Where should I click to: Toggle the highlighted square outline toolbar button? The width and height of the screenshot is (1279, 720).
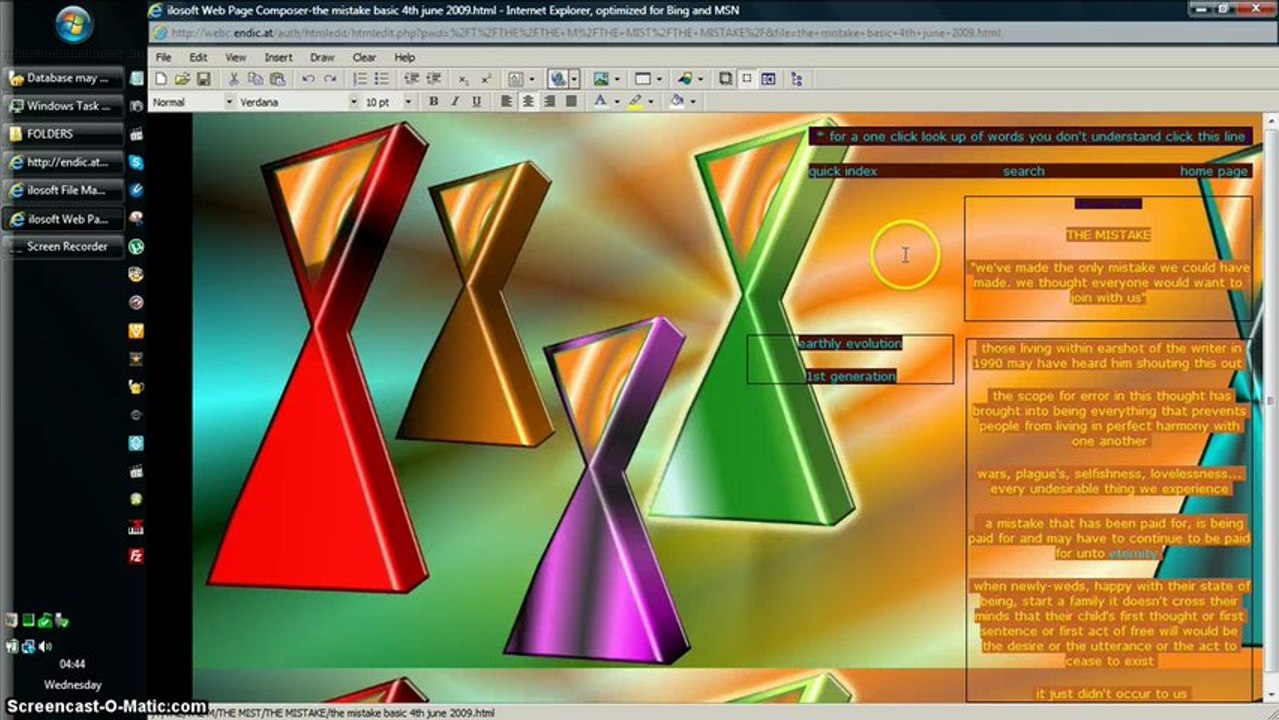(747, 79)
